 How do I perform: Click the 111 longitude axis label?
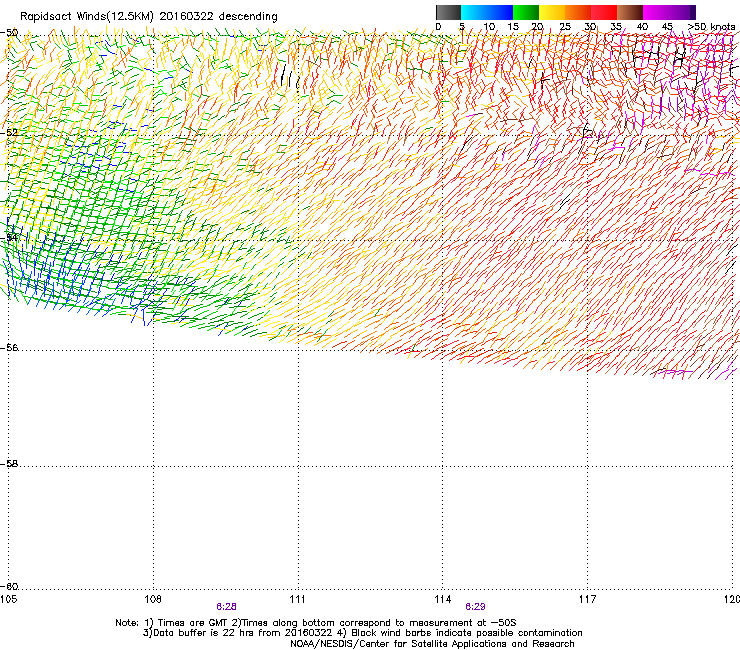coord(297,599)
